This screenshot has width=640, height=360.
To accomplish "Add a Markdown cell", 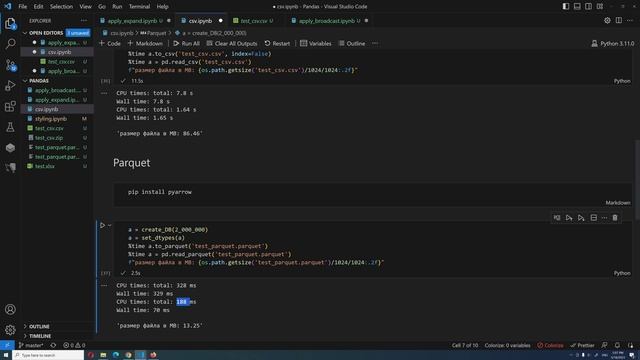I will point(145,43).
